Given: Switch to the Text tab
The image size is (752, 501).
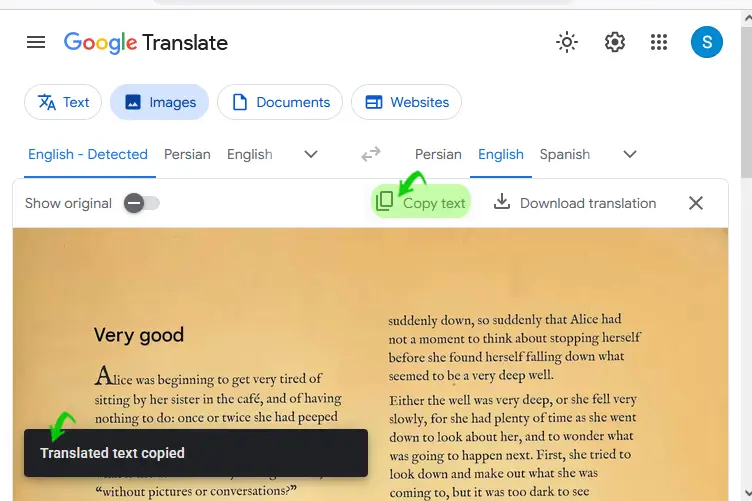Looking at the screenshot, I should (63, 102).
